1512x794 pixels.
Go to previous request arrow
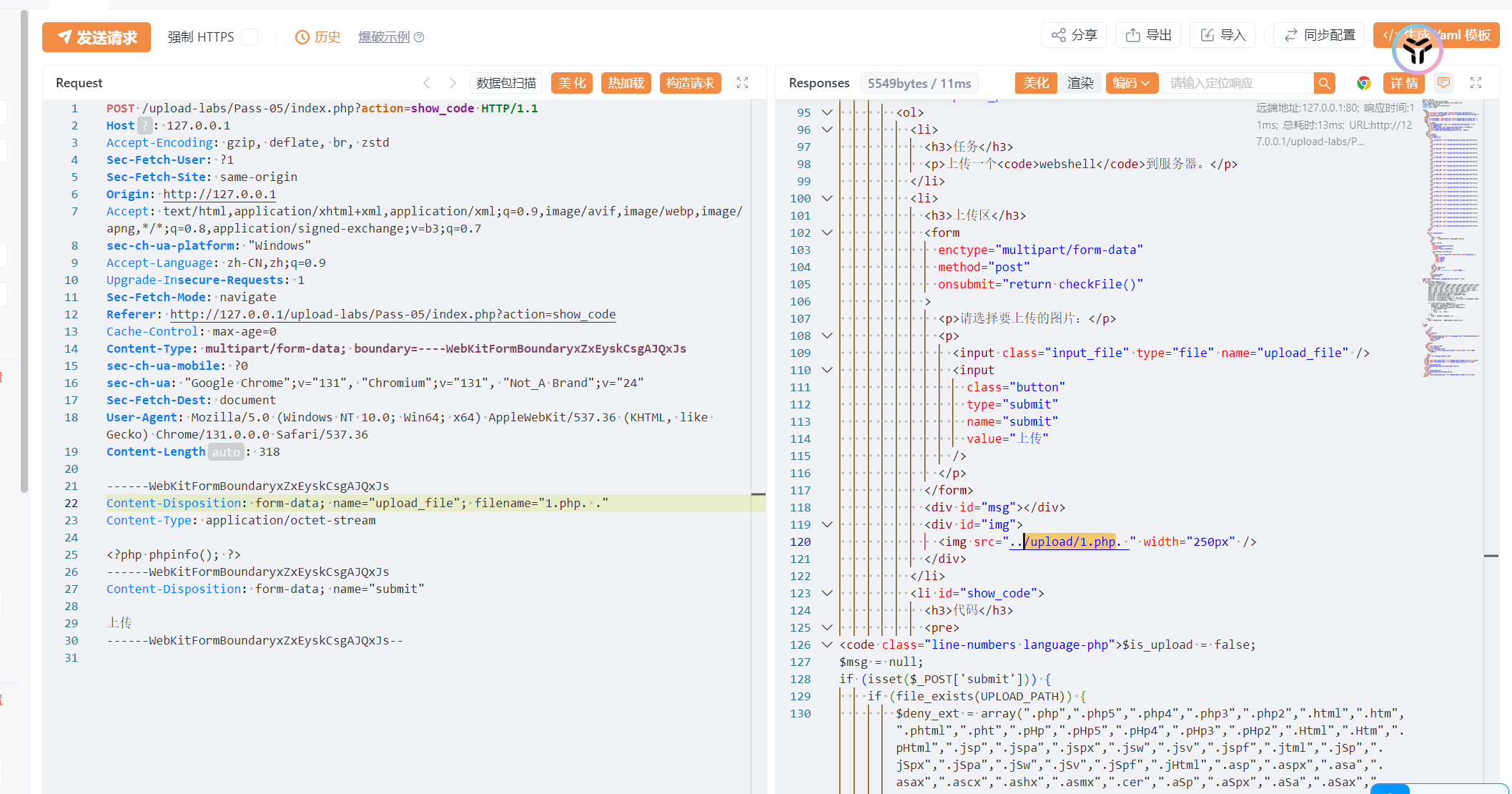[x=427, y=83]
